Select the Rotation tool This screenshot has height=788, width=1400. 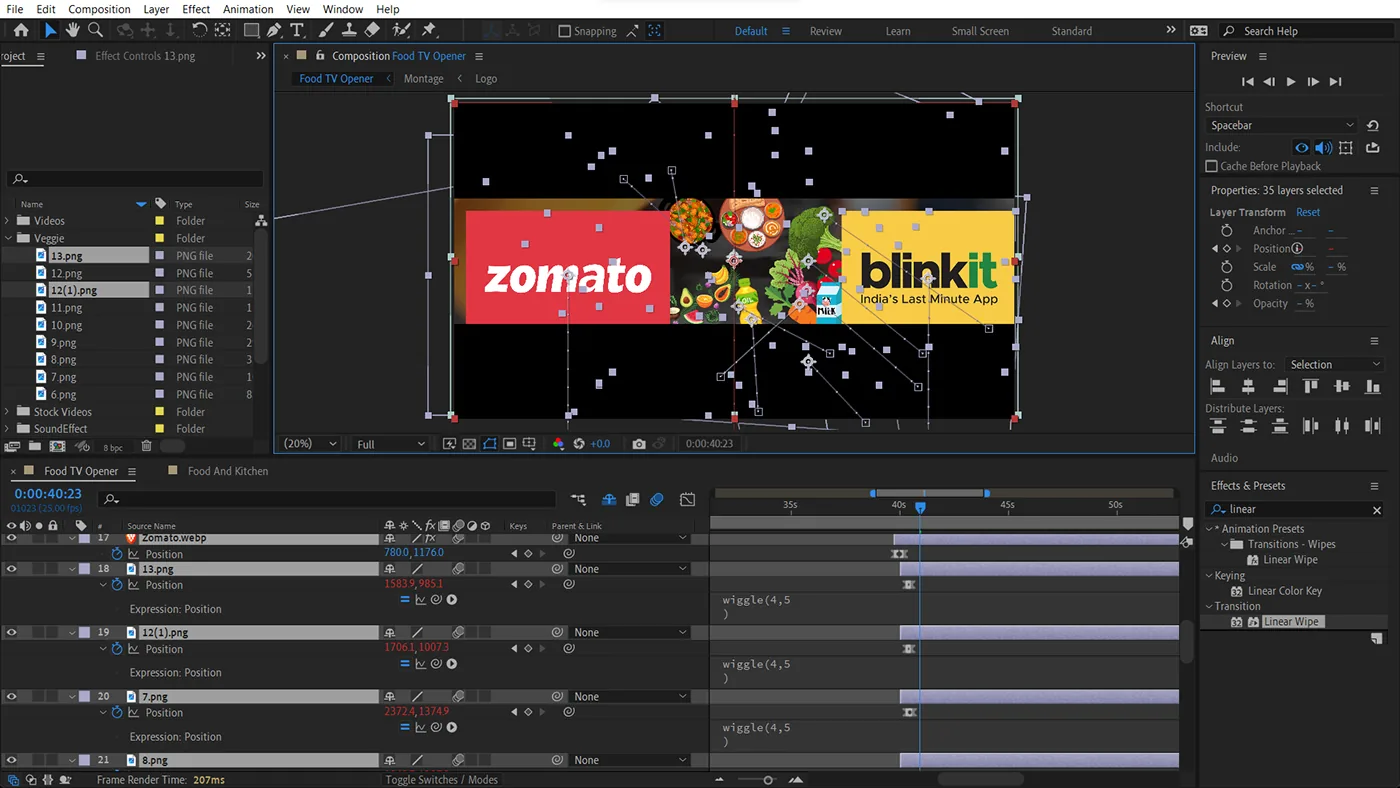199,31
